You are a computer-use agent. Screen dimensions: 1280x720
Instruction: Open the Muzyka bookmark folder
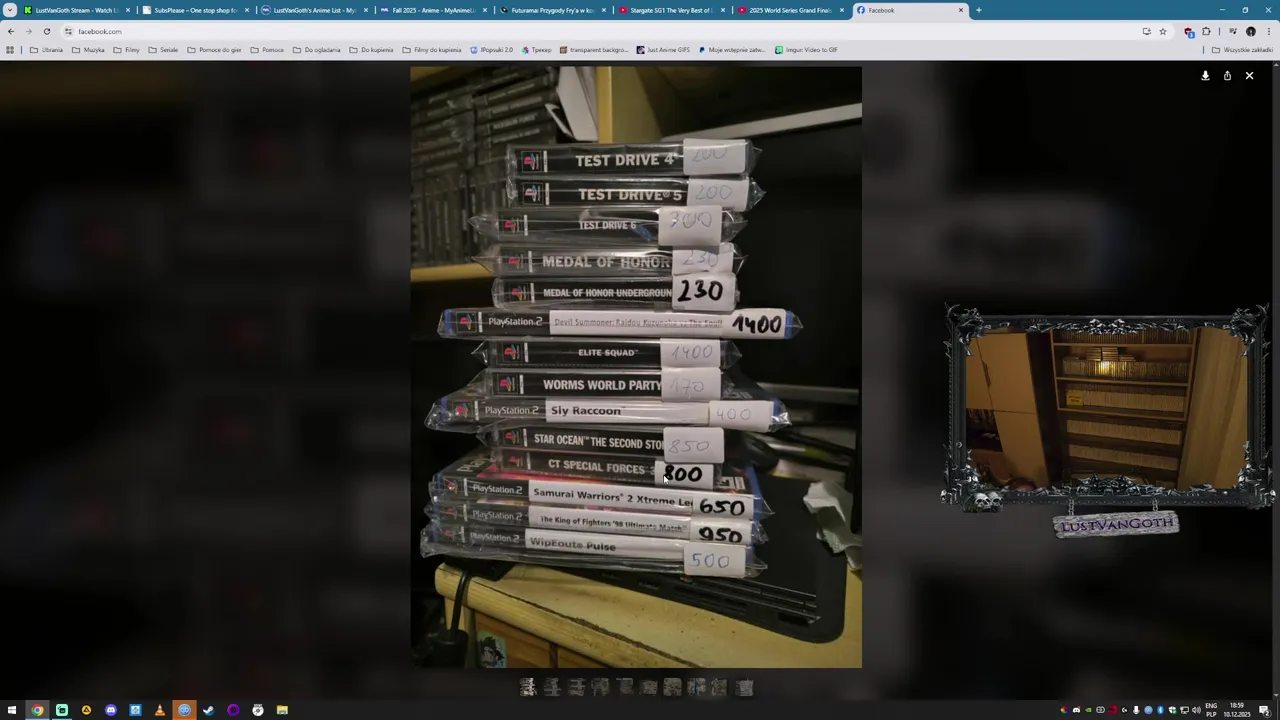click(x=88, y=49)
